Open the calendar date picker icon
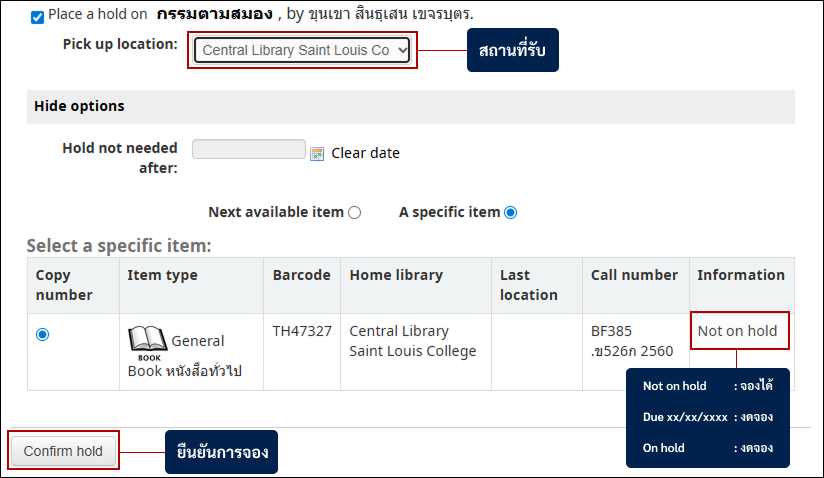Screen dimensions: 824x478 tap(318, 153)
